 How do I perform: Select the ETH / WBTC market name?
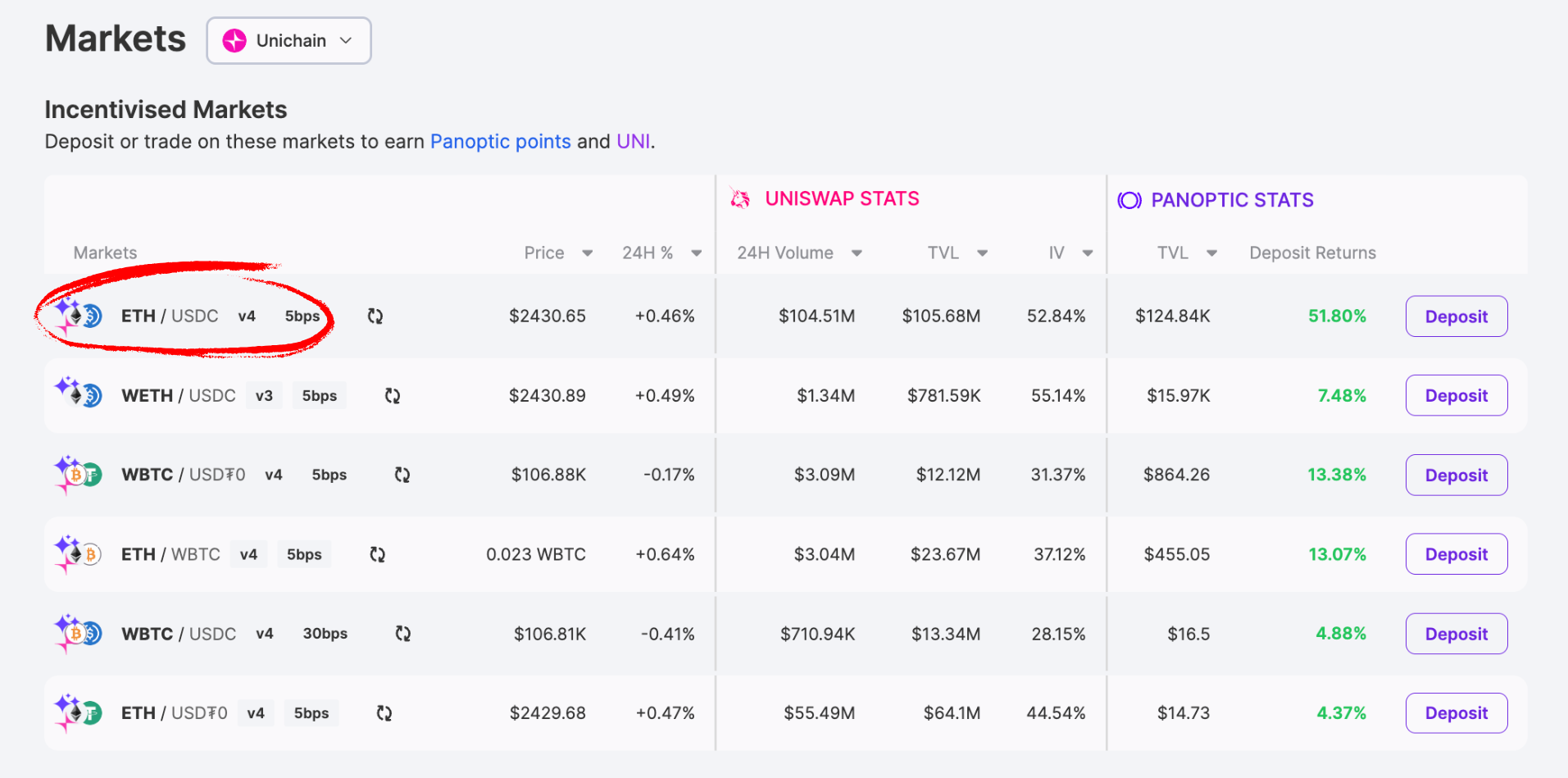coord(170,554)
